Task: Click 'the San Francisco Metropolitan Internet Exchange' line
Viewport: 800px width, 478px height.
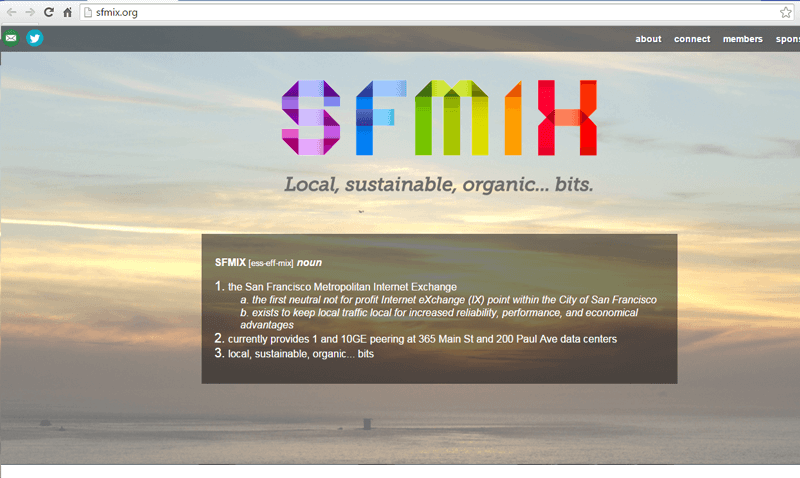Action: [342, 287]
